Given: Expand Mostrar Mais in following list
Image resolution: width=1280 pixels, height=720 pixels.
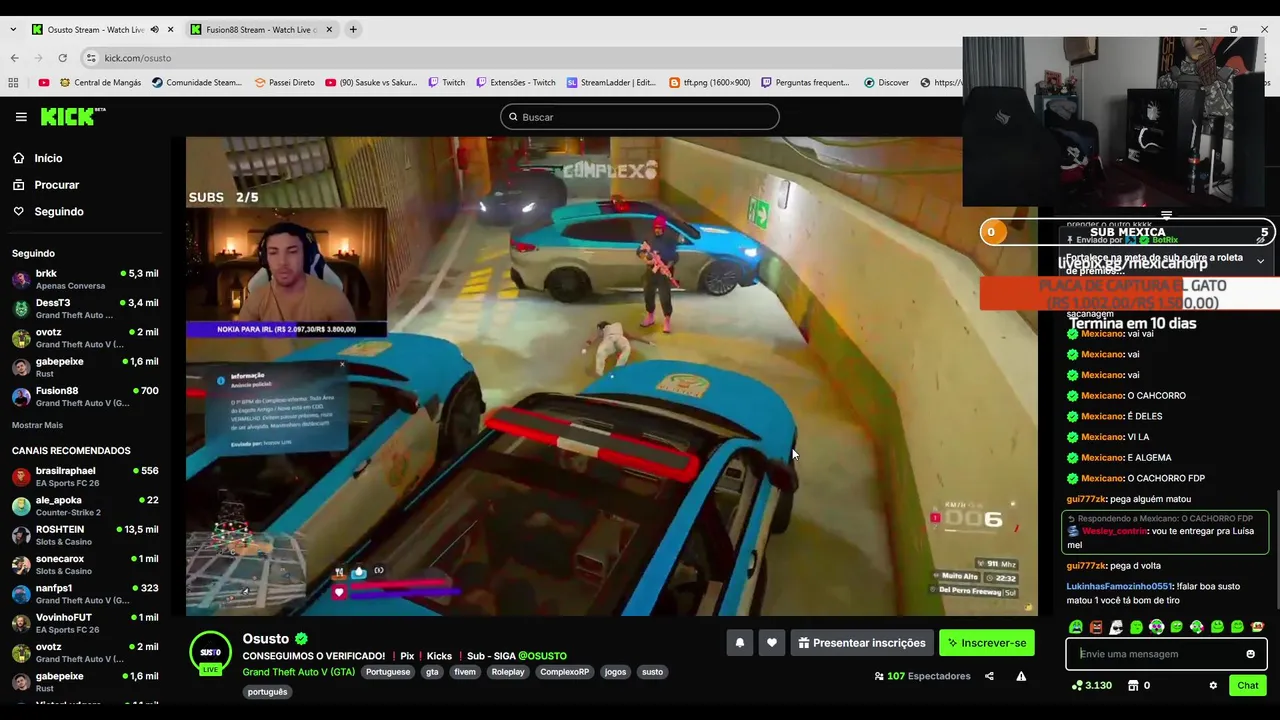Looking at the screenshot, I should point(37,425).
